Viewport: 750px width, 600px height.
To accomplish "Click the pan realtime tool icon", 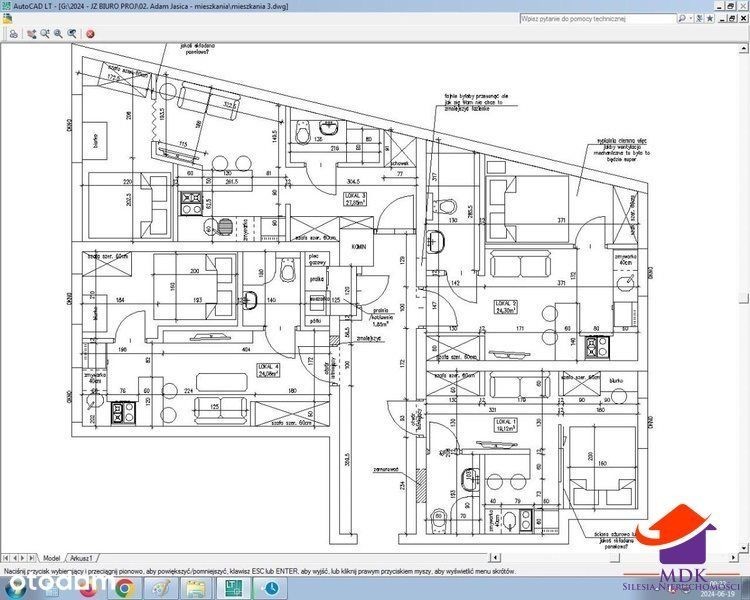I will tap(32, 33).
